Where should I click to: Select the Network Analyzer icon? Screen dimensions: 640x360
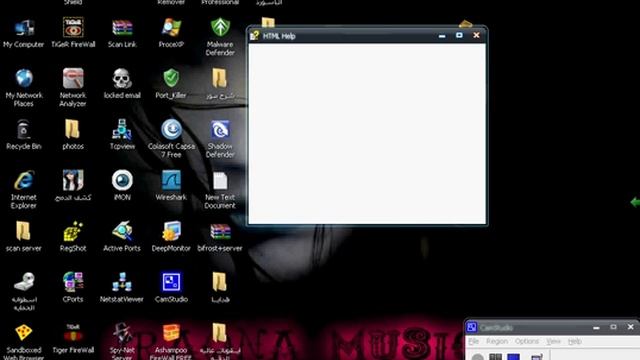tap(73, 78)
